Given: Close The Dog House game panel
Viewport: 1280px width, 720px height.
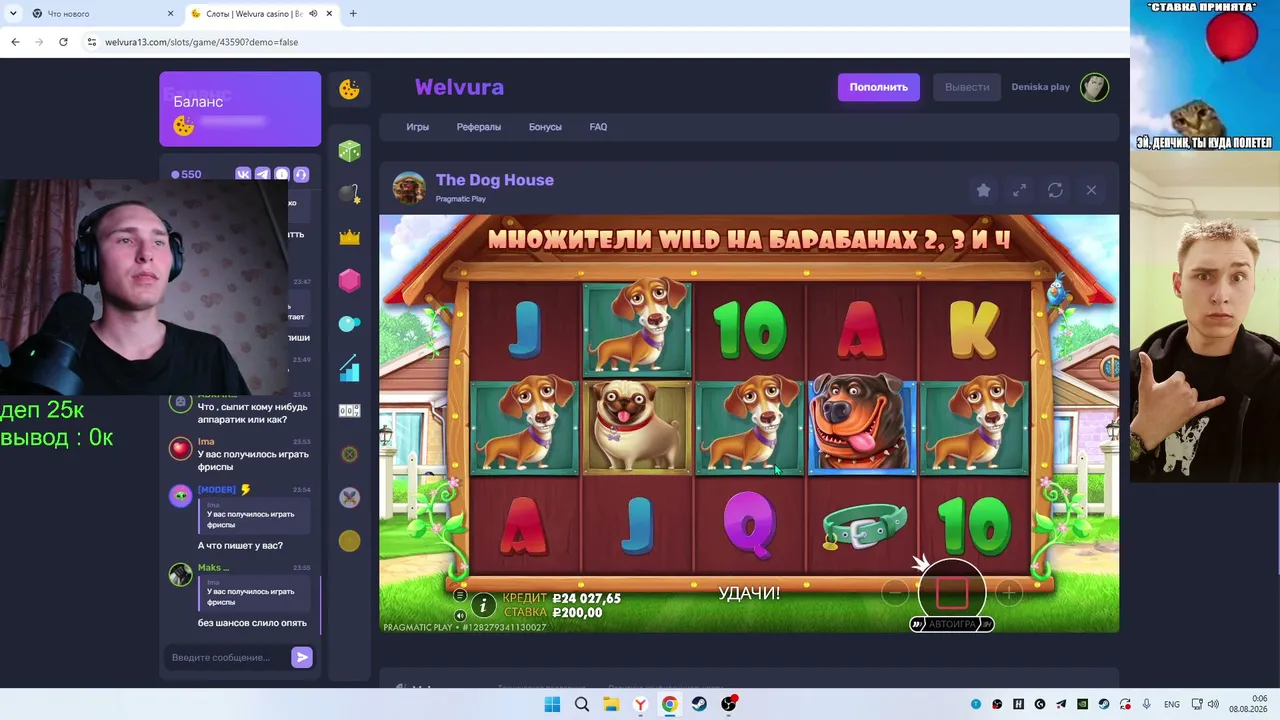Looking at the screenshot, I should coord(1091,190).
